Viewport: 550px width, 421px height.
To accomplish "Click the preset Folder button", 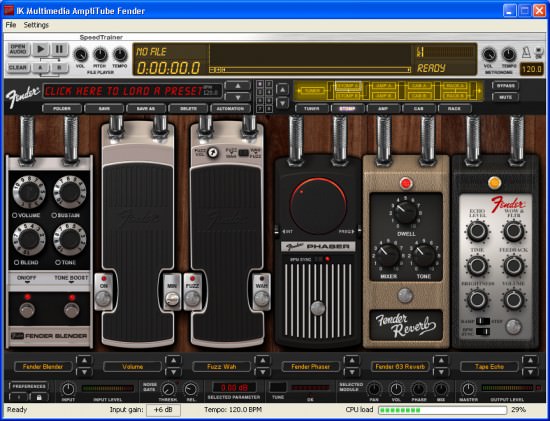I will (62, 108).
